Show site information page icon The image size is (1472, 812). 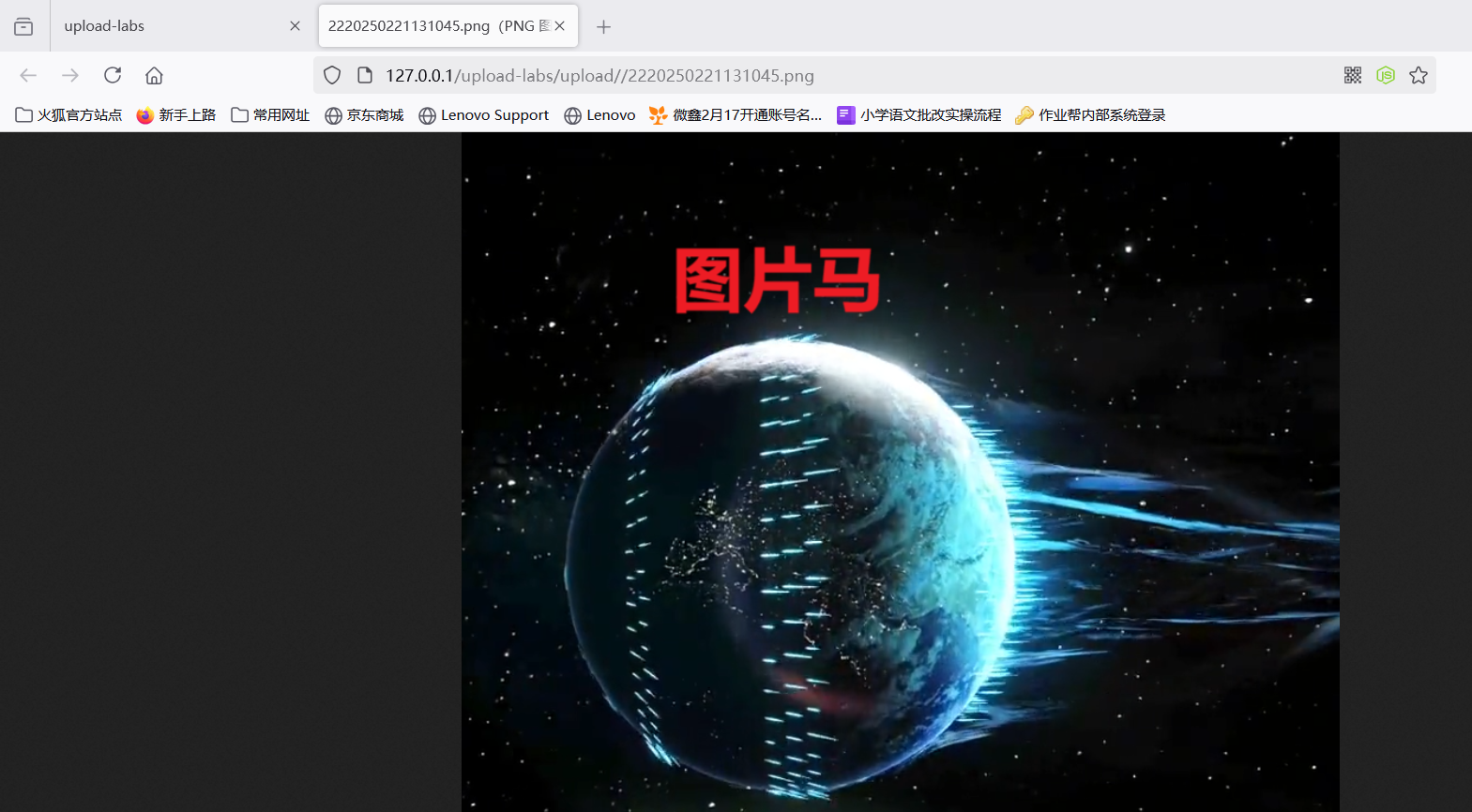click(x=366, y=75)
